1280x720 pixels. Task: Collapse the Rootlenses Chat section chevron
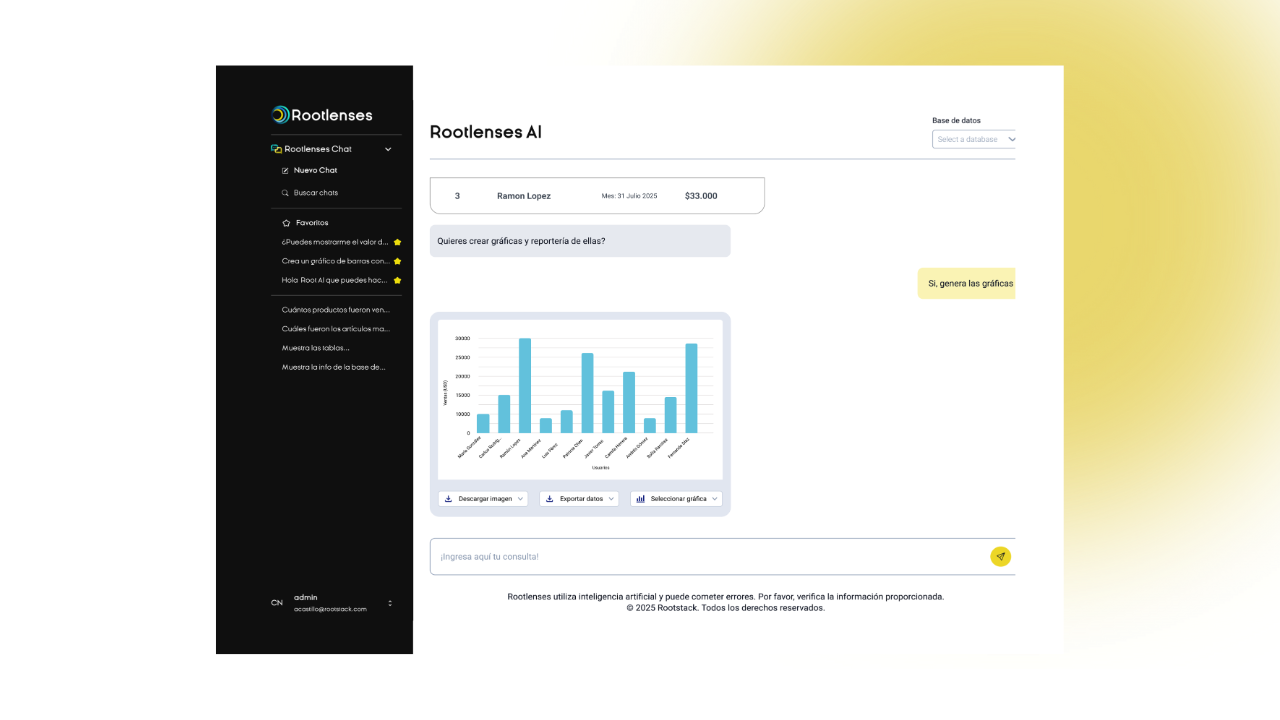click(x=388, y=148)
